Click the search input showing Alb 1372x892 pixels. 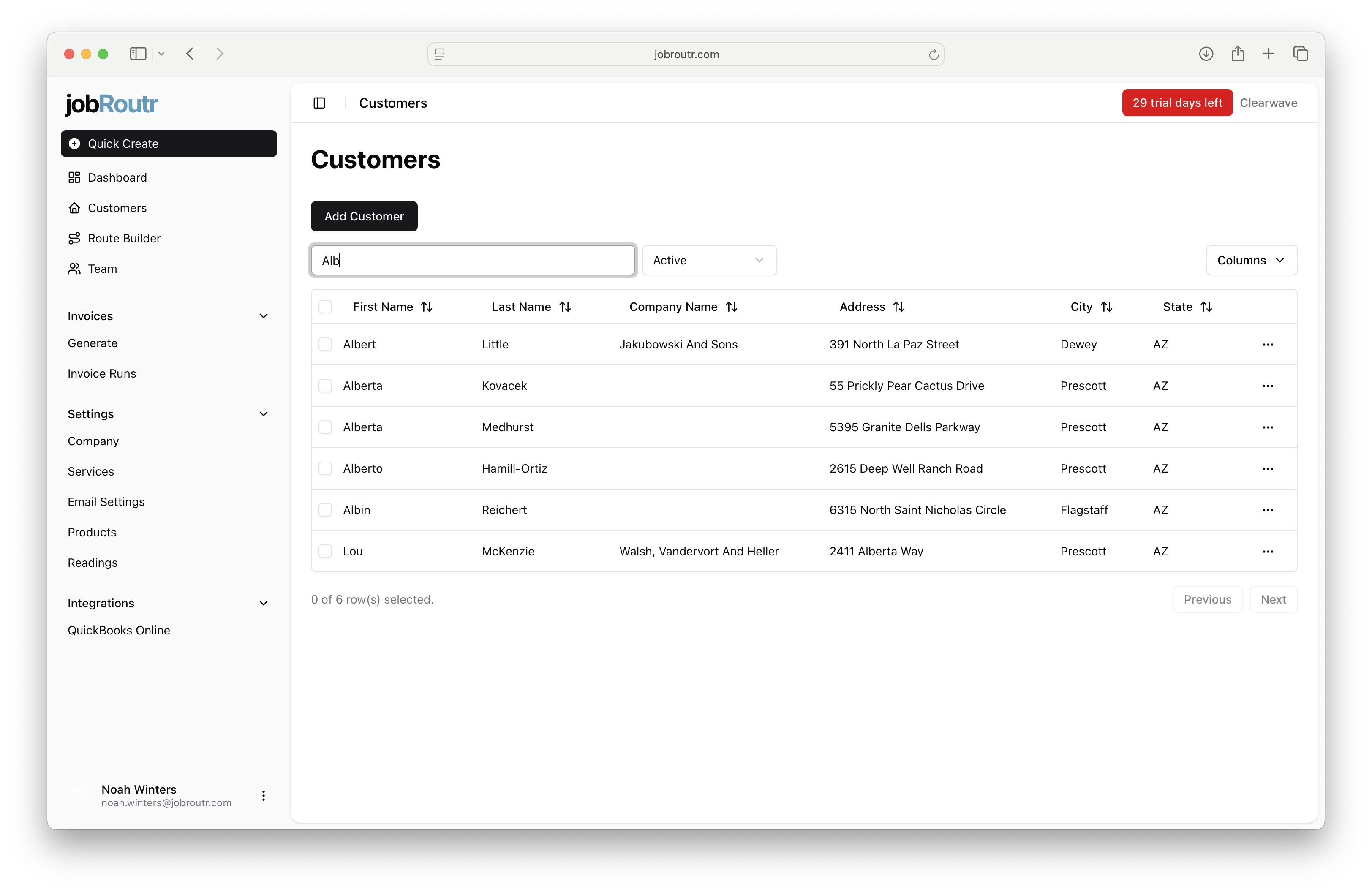(x=472, y=260)
